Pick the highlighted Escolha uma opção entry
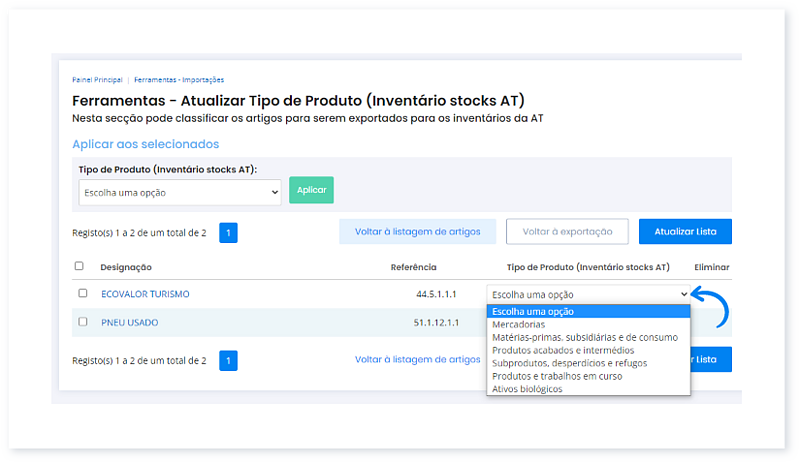Screen dimensions: 800x463 point(533,312)
